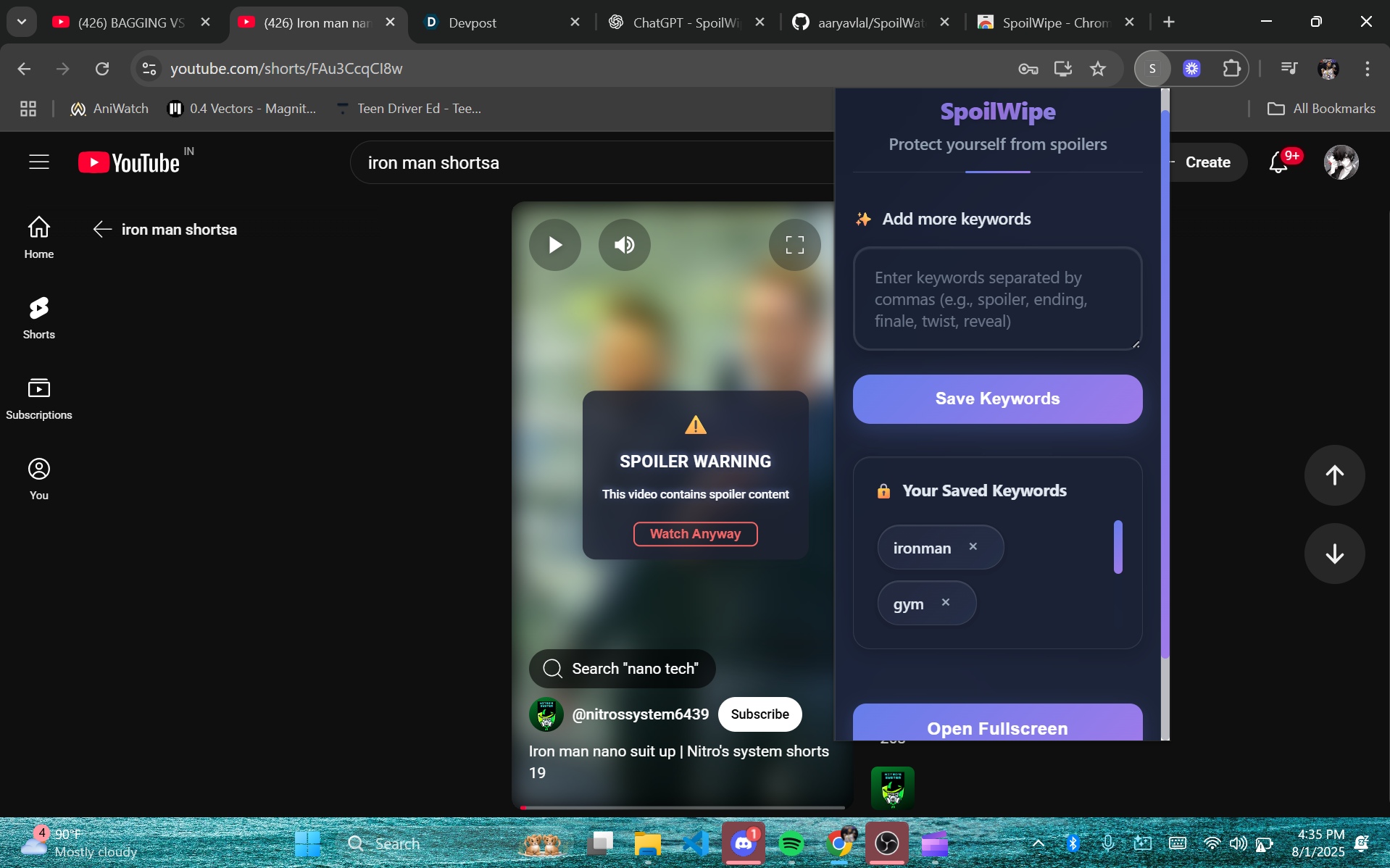Toggle YouTube hamburger guide menu
1390x868 pixels.
click(39, 162)
